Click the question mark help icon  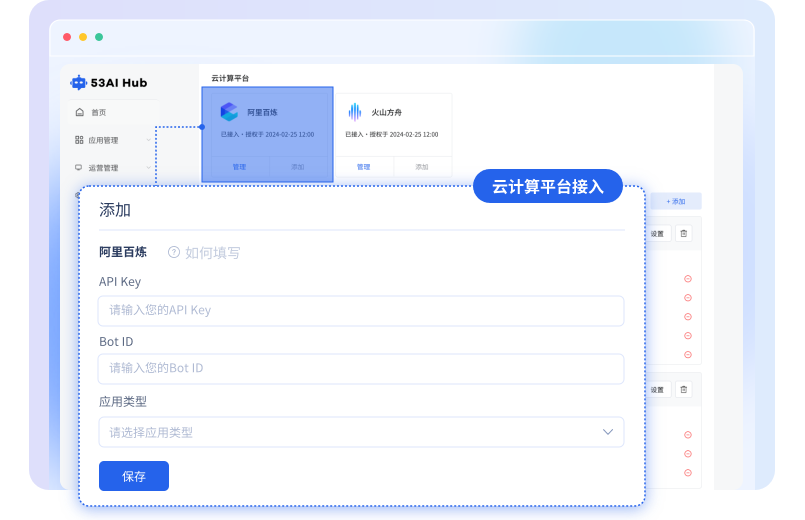(x=174, y=252)
